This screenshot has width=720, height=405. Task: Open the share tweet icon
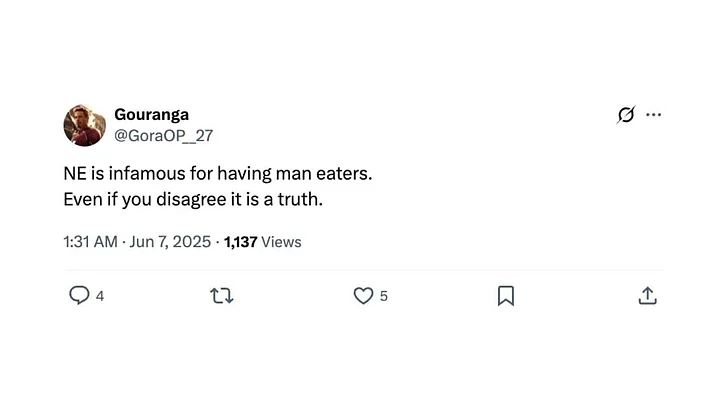(647, 296)
